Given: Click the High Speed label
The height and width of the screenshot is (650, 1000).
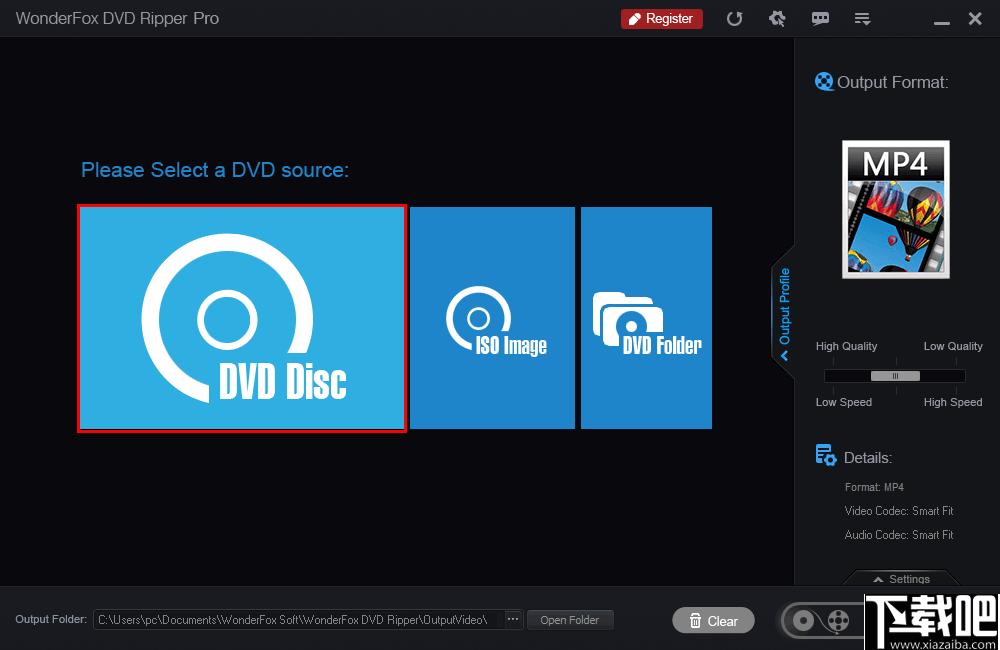Looking at the screenshot, I should pyautogui.click(x=953, y=403).
